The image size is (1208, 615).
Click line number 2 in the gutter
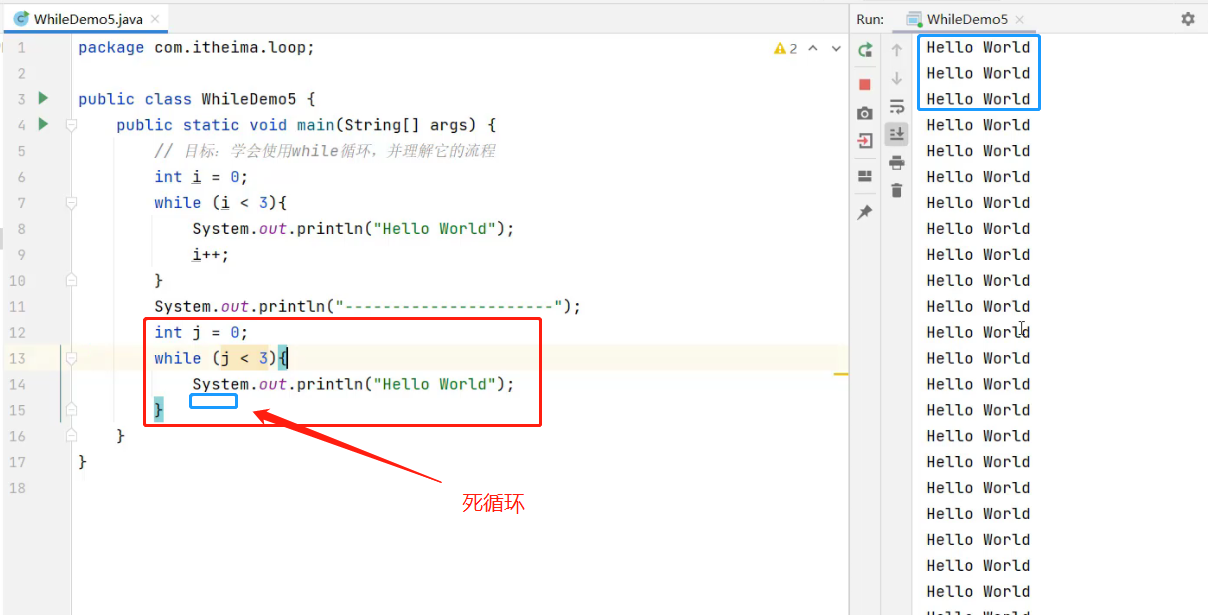click(x=21, y=73)
